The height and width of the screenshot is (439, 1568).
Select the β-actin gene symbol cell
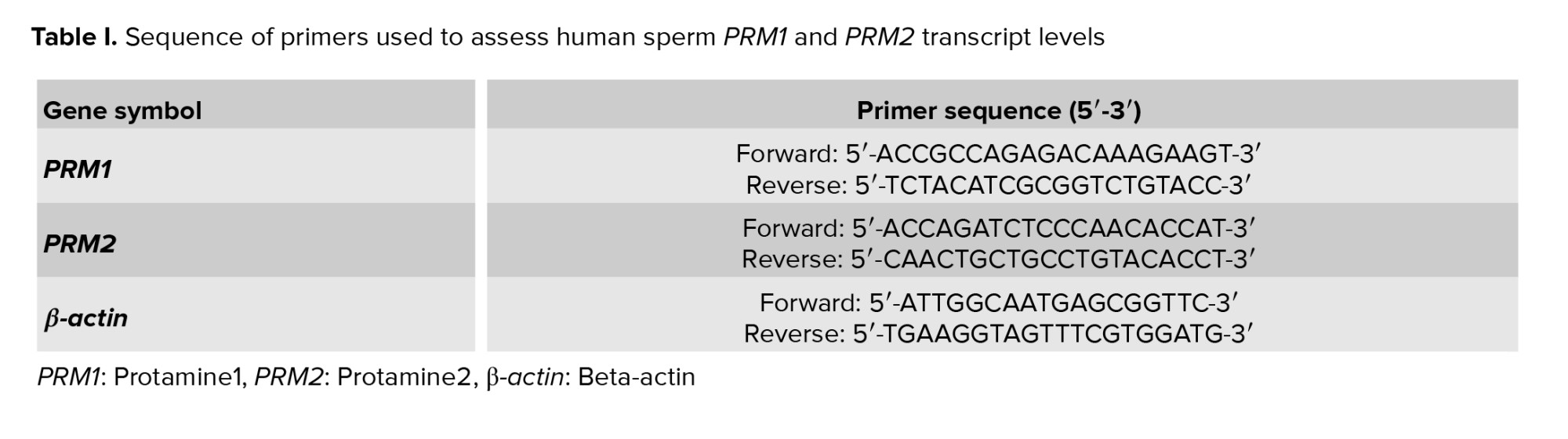(85, 318)
